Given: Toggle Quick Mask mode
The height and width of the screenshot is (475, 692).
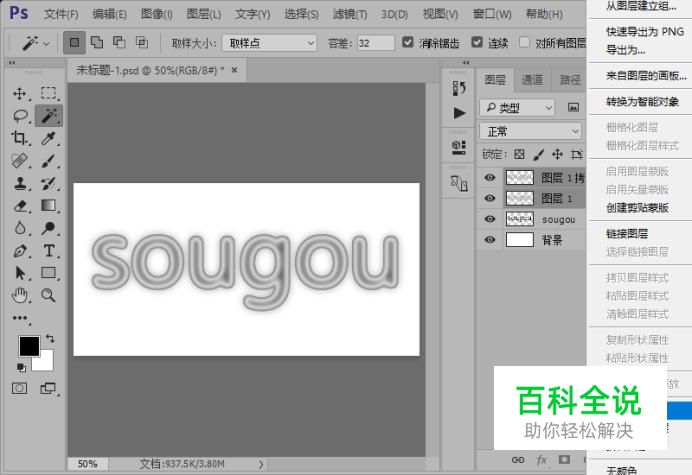Looking at the screenshot, I should tap(19, 388).
